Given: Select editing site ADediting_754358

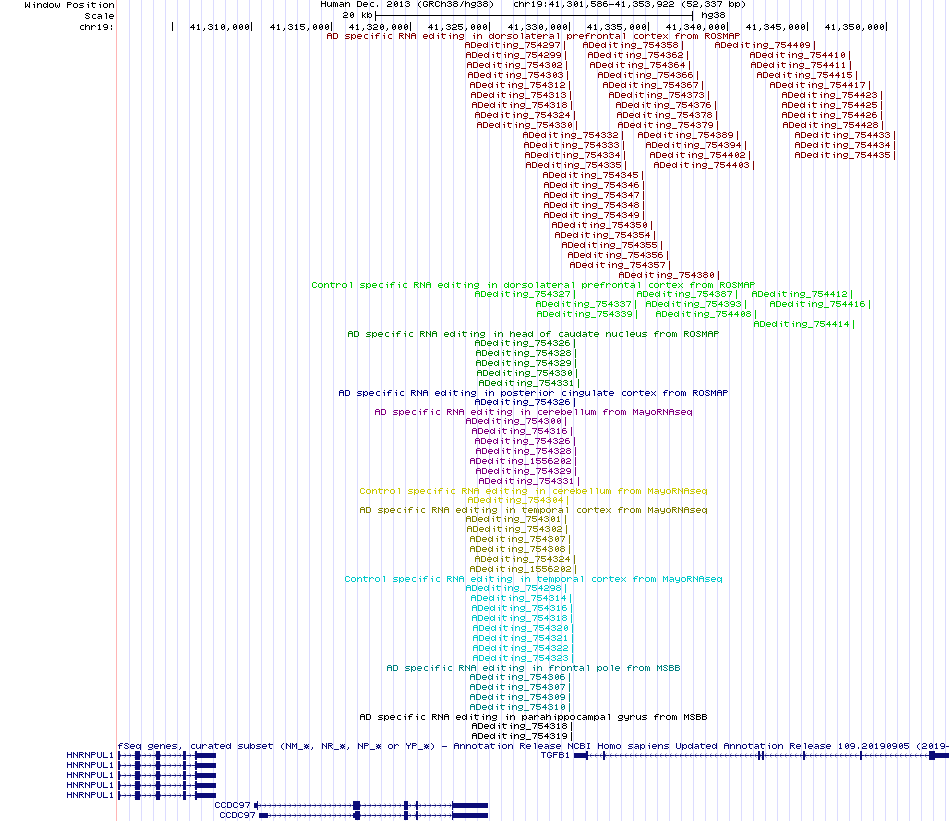Looking at the screenshot, I should coord(633,45).
